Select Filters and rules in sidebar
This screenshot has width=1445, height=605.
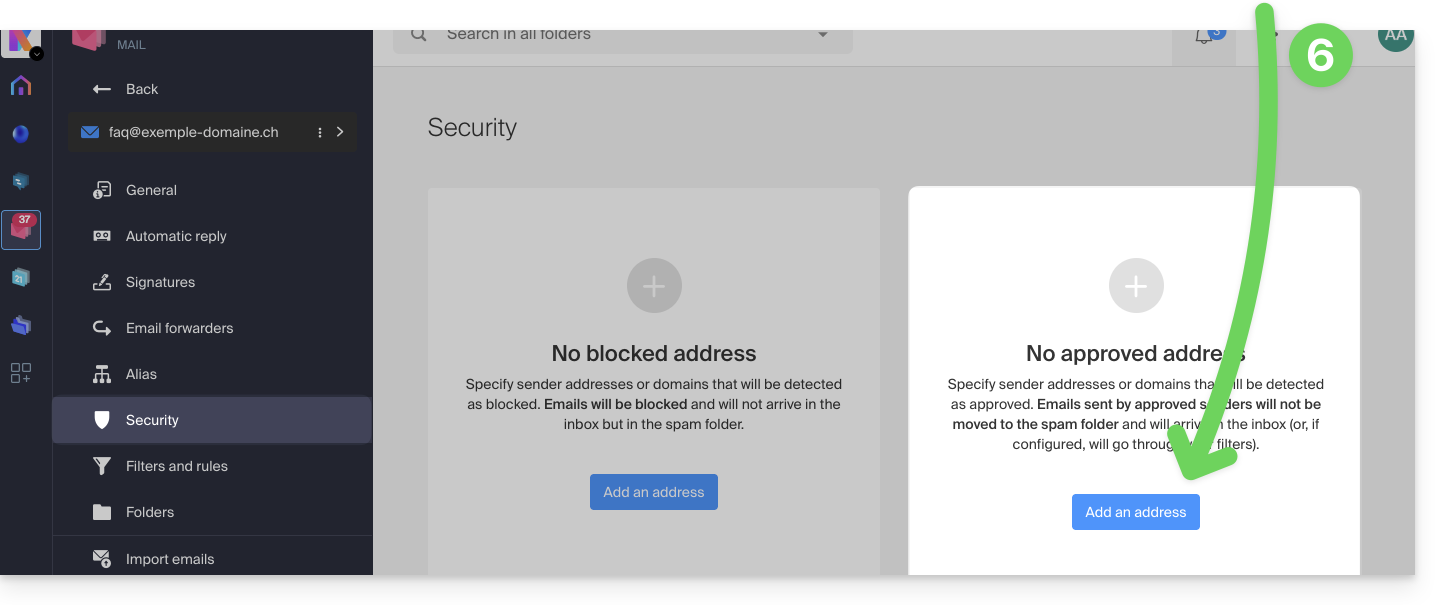pos(176,466)
